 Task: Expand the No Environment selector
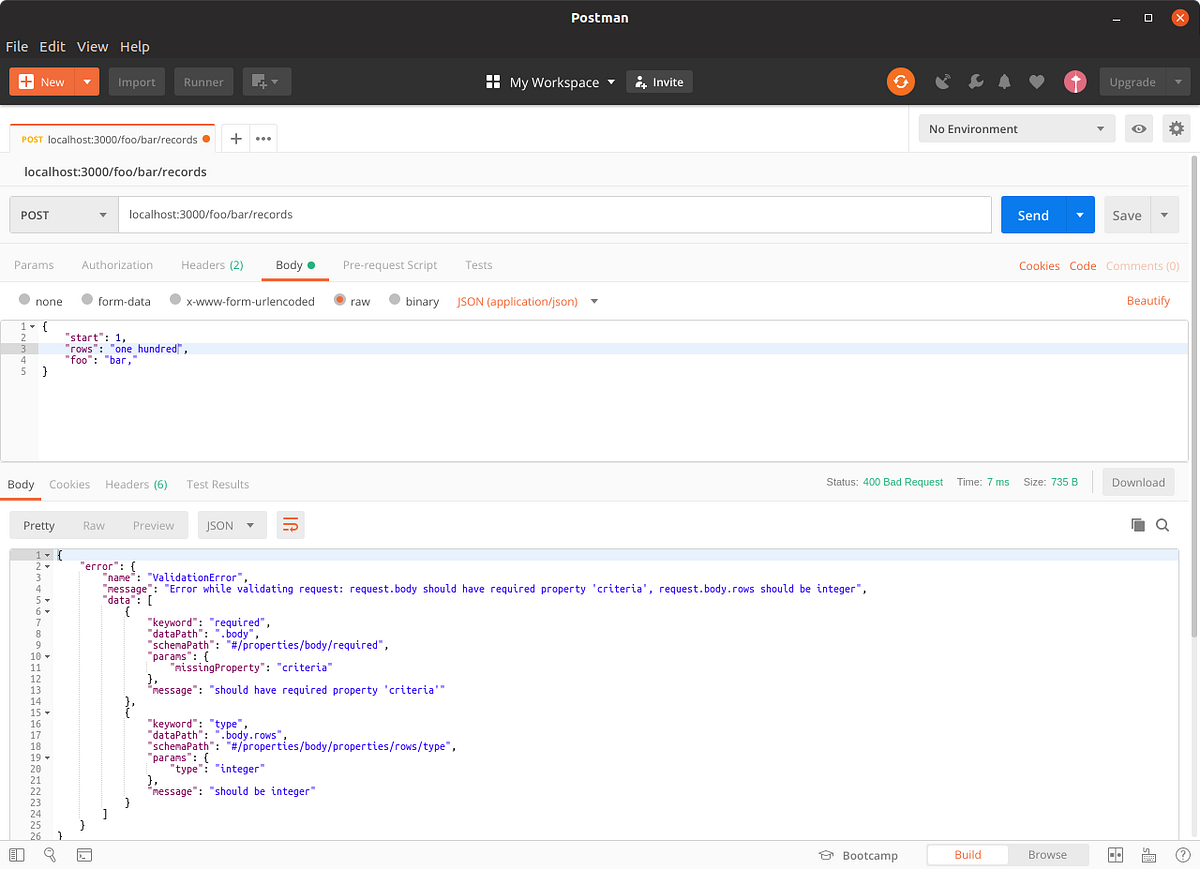1016,129
